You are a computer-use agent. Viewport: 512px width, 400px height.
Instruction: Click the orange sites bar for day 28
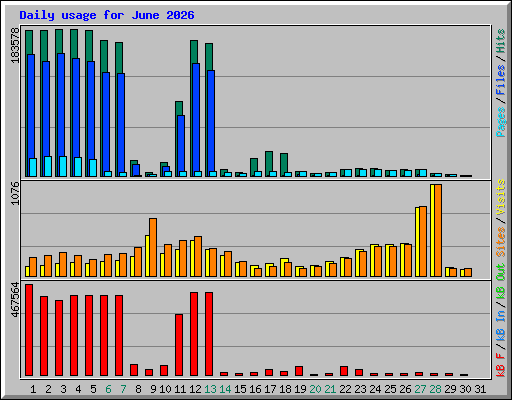tap(438, 230)
